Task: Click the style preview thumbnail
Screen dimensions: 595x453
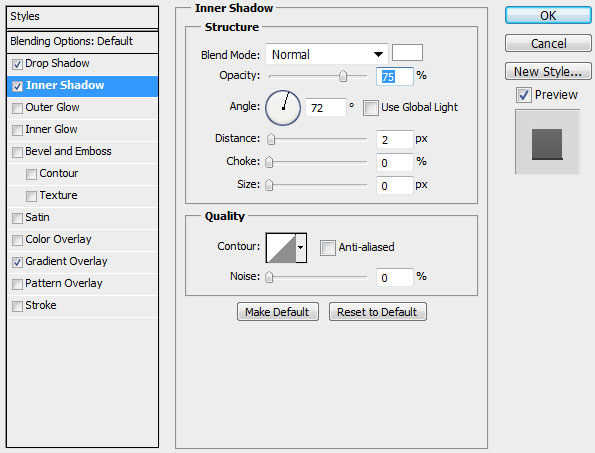Action: coord(547,142)
